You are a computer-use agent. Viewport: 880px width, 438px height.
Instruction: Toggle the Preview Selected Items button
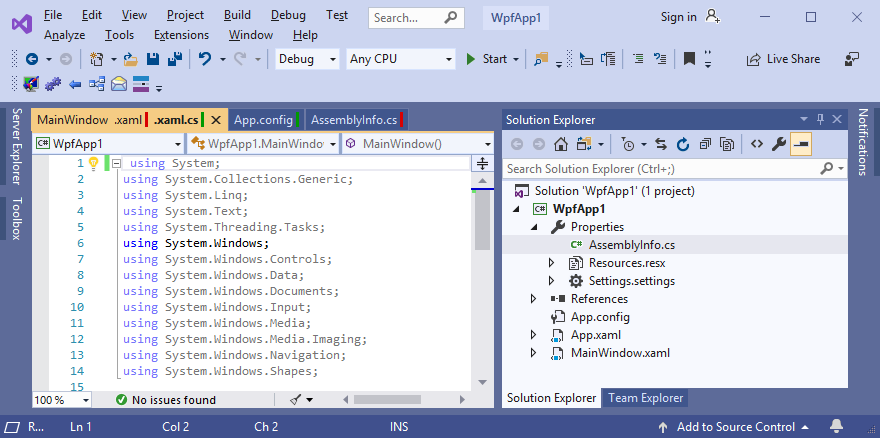point(800,144)
